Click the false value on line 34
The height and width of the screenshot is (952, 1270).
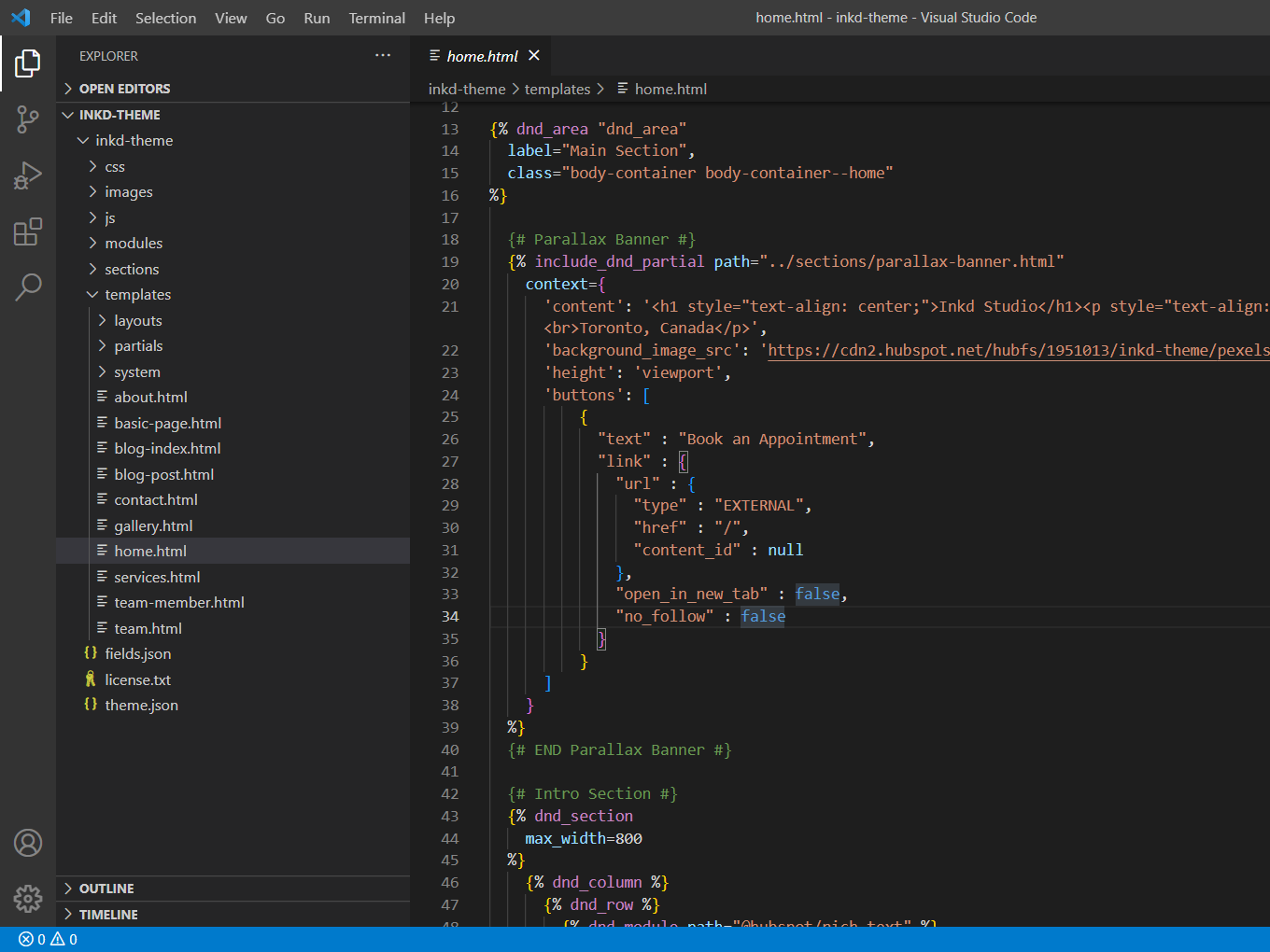[763, 616]
